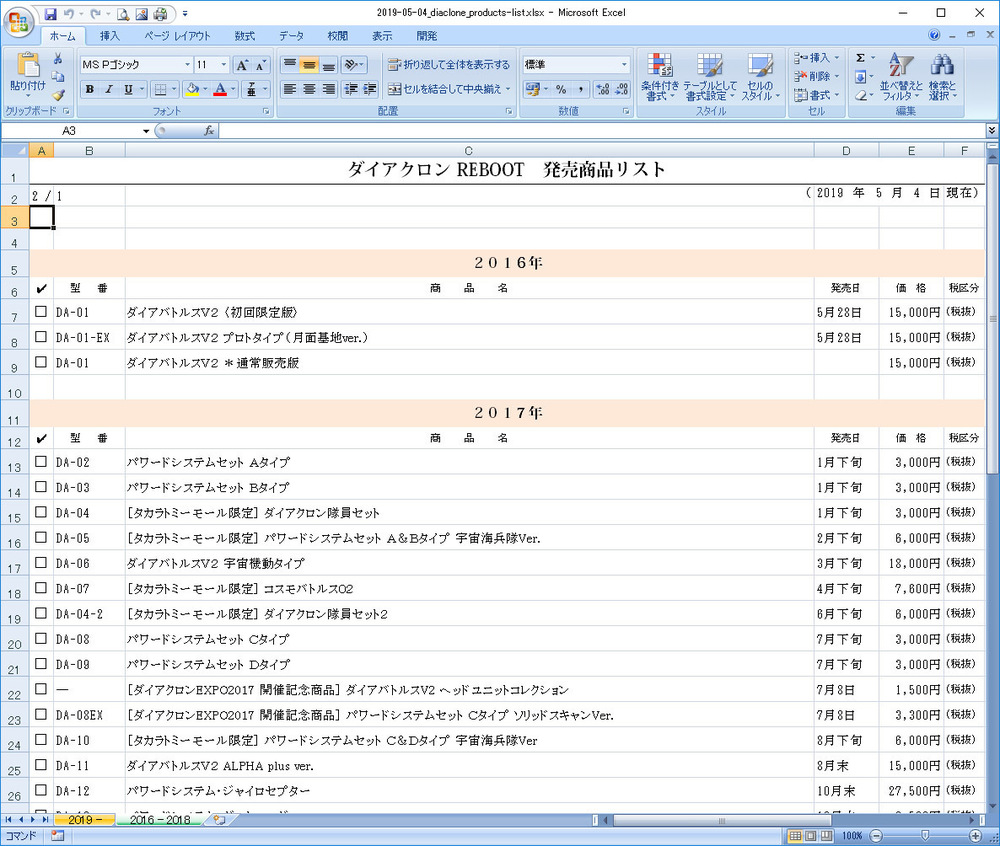Click the zoom slider handle
This screenshot has height=846, width=1000.
(925, 836)
